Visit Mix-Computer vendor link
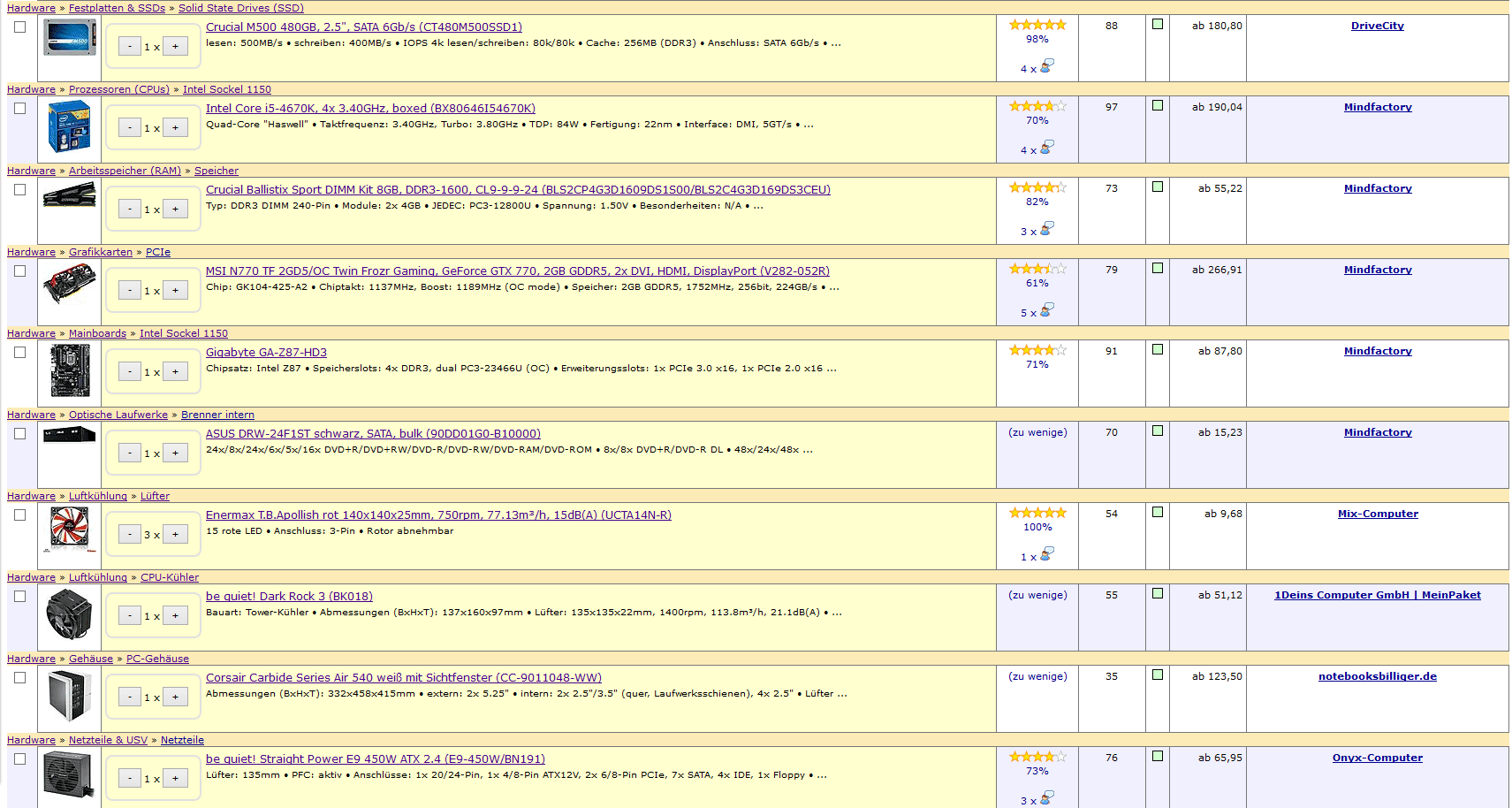This screenshot has height=808, width=1512. (x=1378, y=514)
